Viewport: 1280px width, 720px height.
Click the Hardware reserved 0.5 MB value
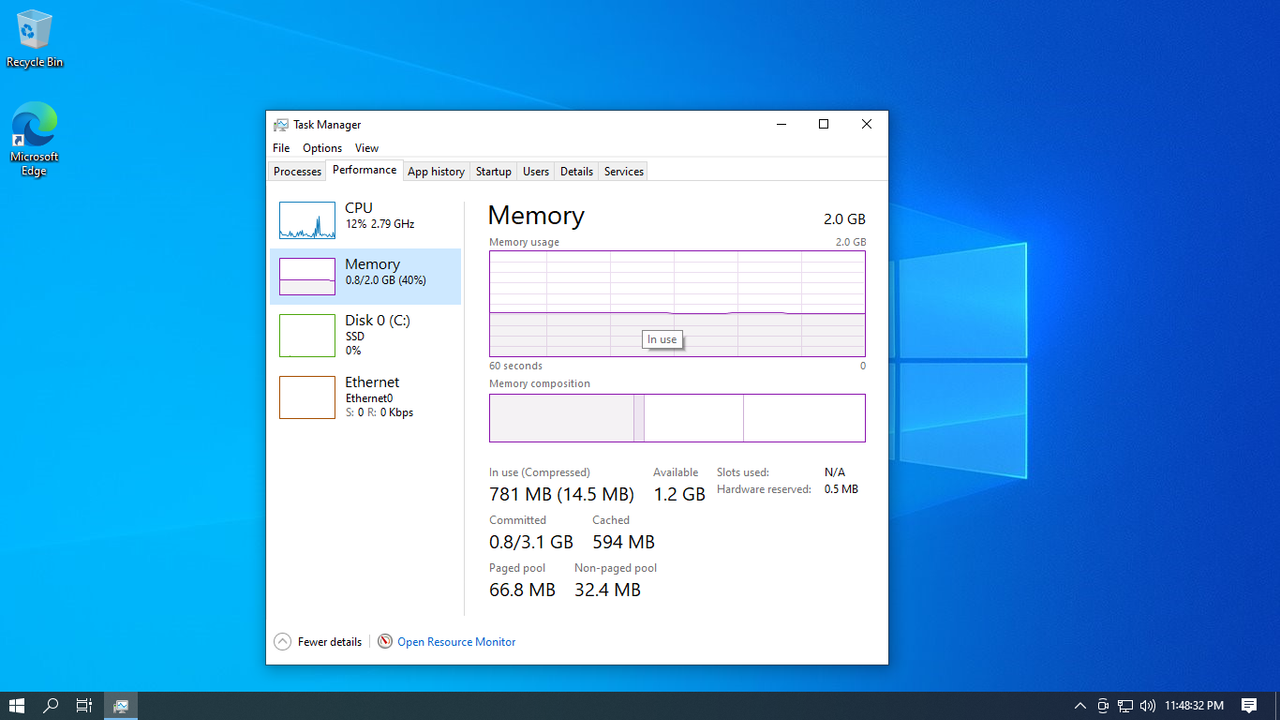point(841,489)
